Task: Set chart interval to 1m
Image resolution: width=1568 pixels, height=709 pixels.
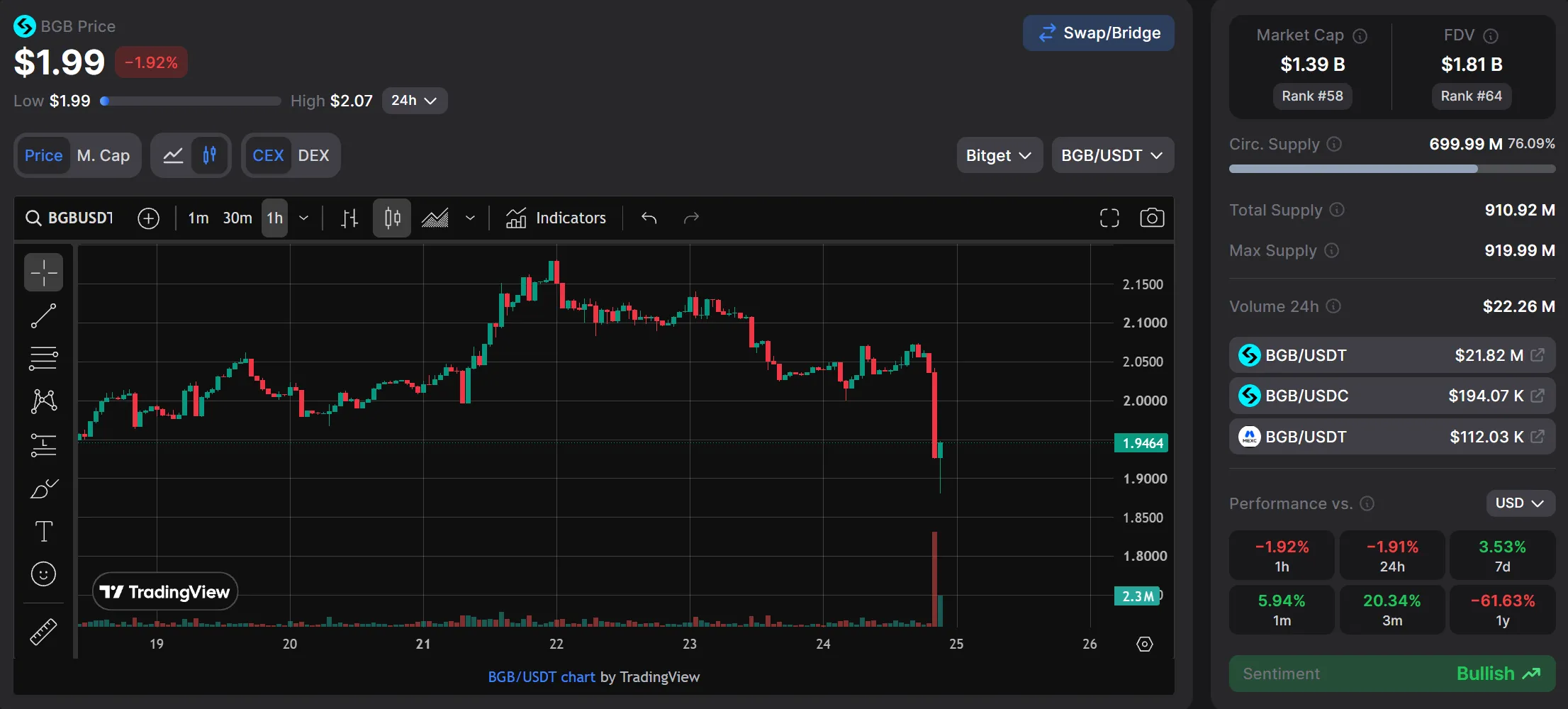Action: pos(198,218)
